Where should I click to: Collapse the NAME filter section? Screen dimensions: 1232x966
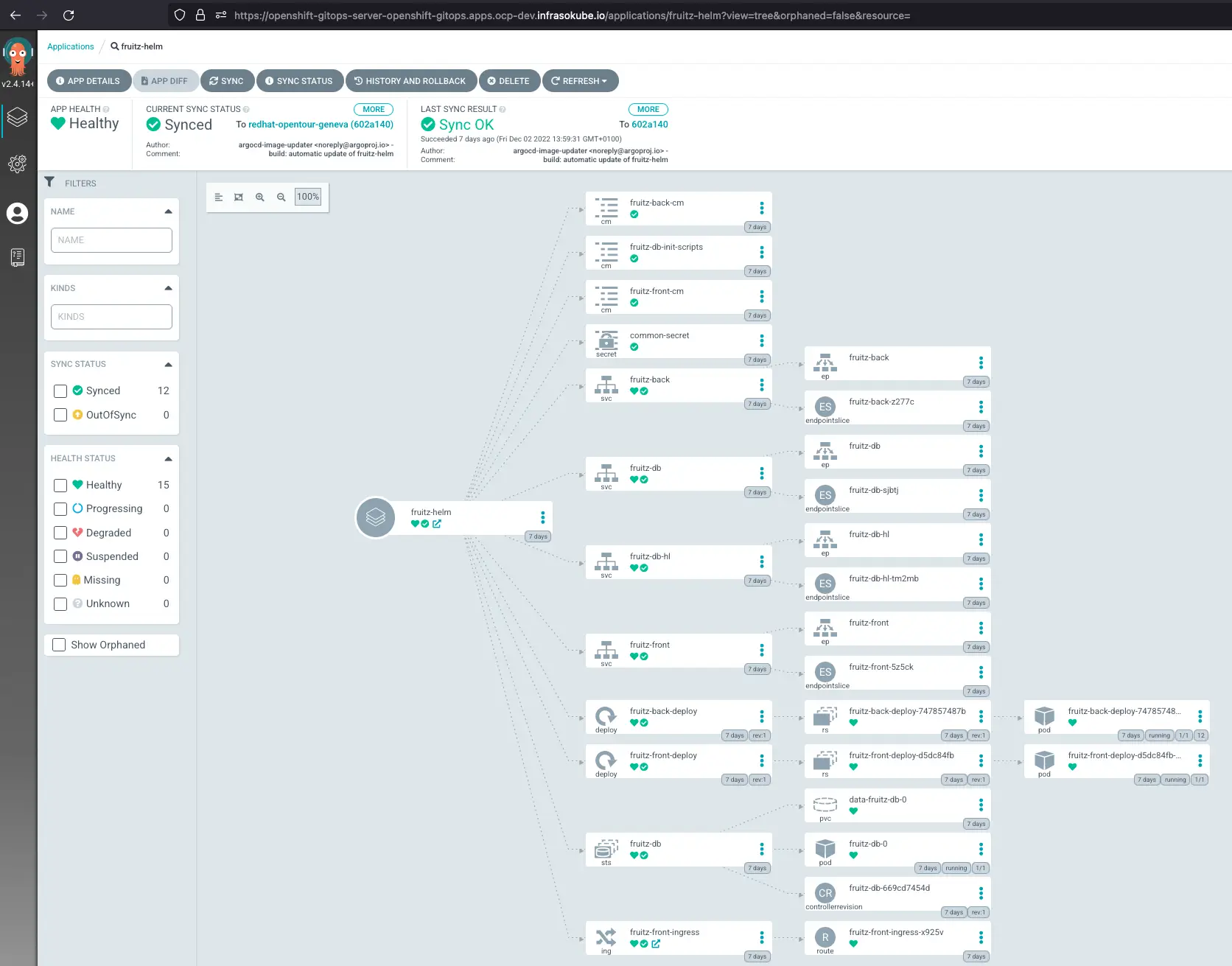pos(168,211)
